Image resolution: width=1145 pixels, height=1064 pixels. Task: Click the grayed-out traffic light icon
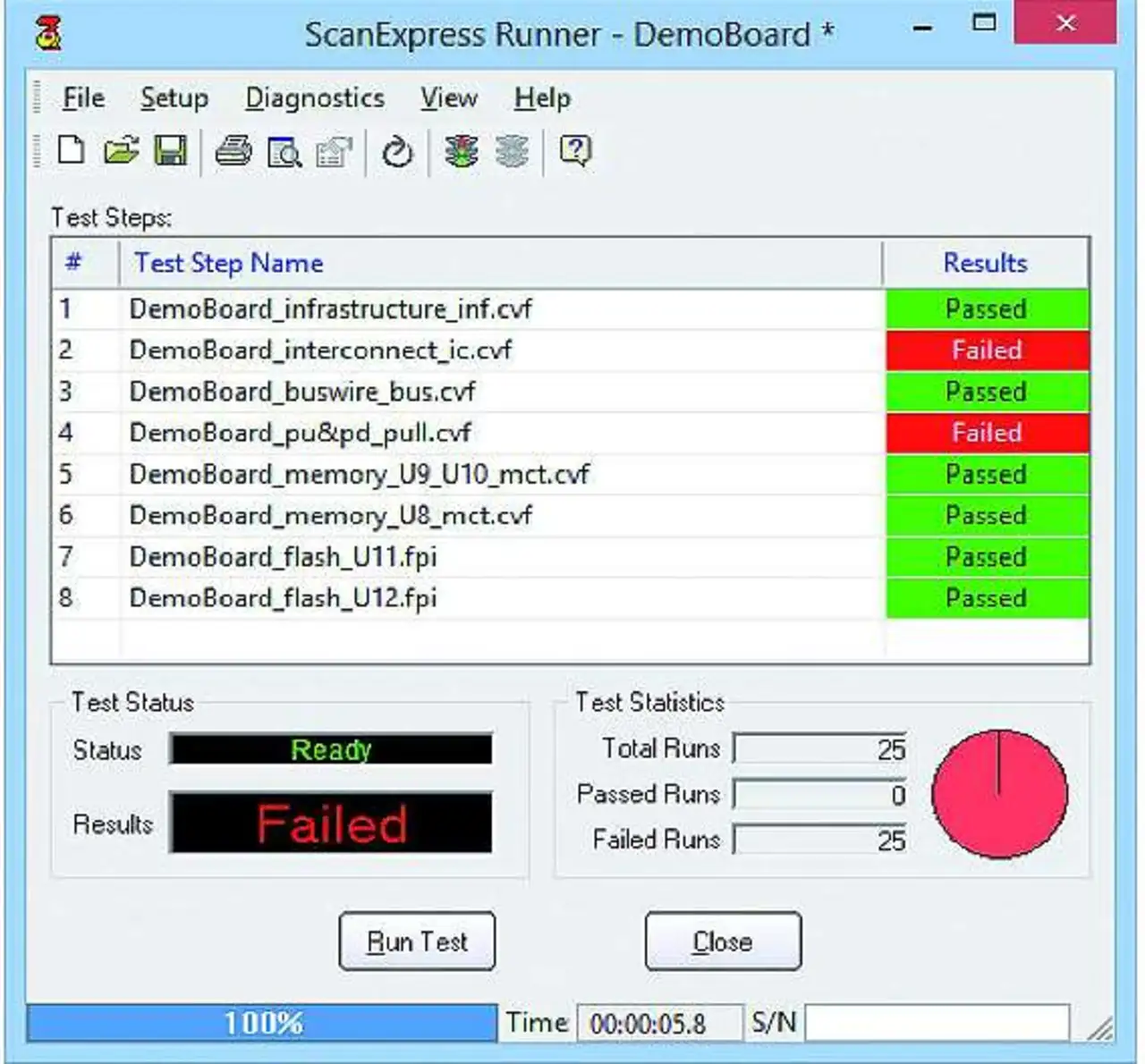coord(512,151)
